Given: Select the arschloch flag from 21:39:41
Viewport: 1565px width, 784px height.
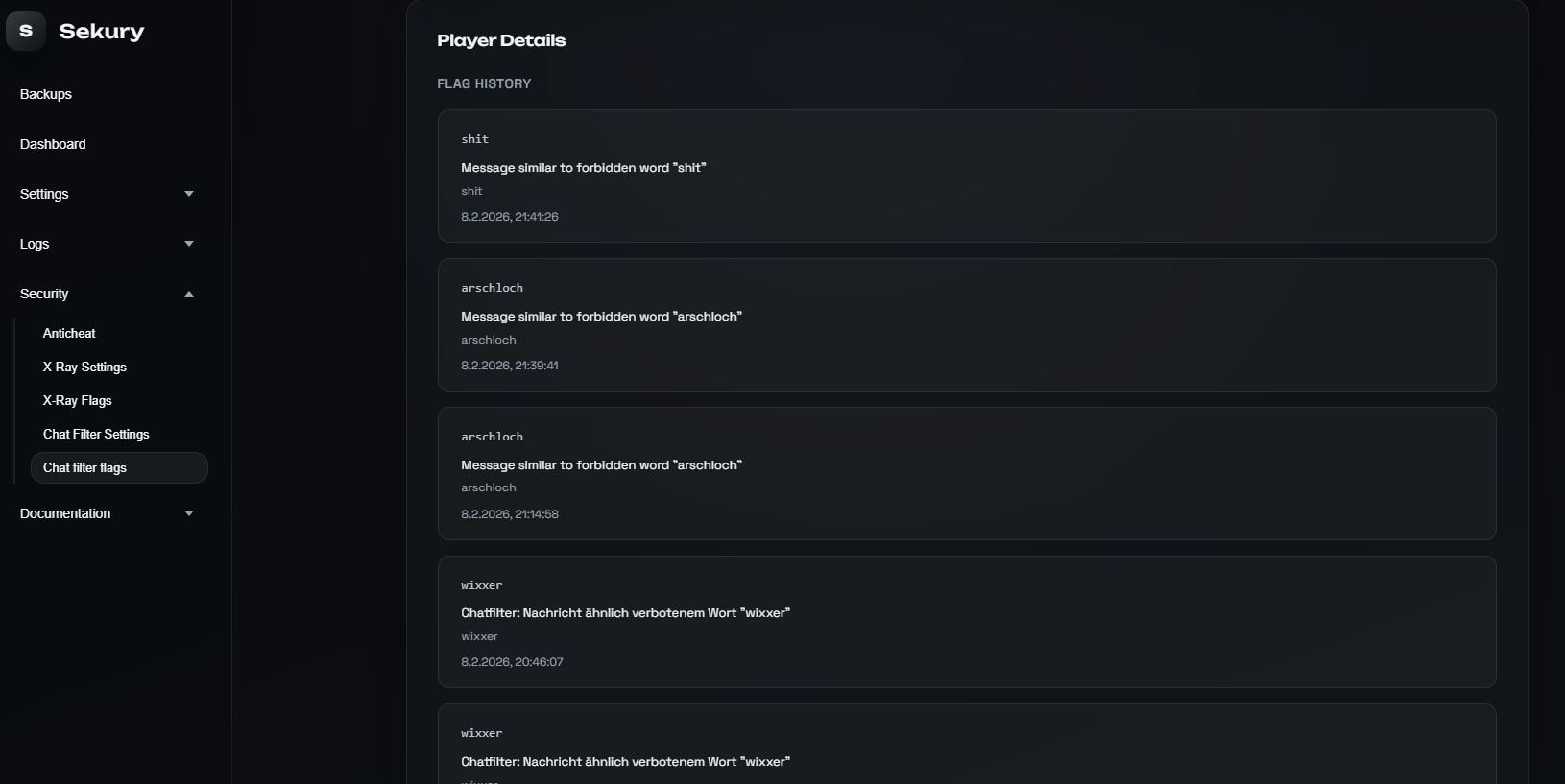Looking at the screenshot, I should pyautogui.click(x=966, y=324).
